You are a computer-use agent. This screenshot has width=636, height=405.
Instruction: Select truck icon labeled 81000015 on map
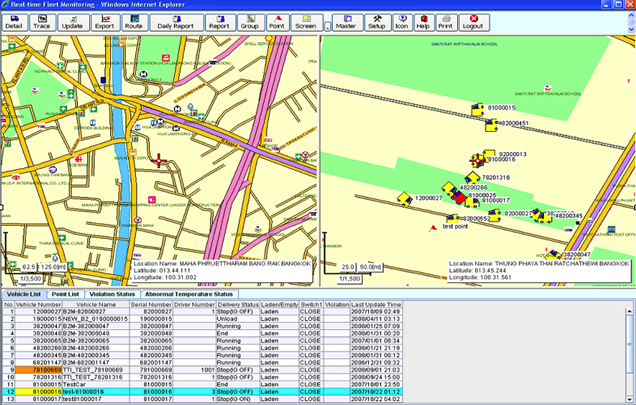click(478, 110)
